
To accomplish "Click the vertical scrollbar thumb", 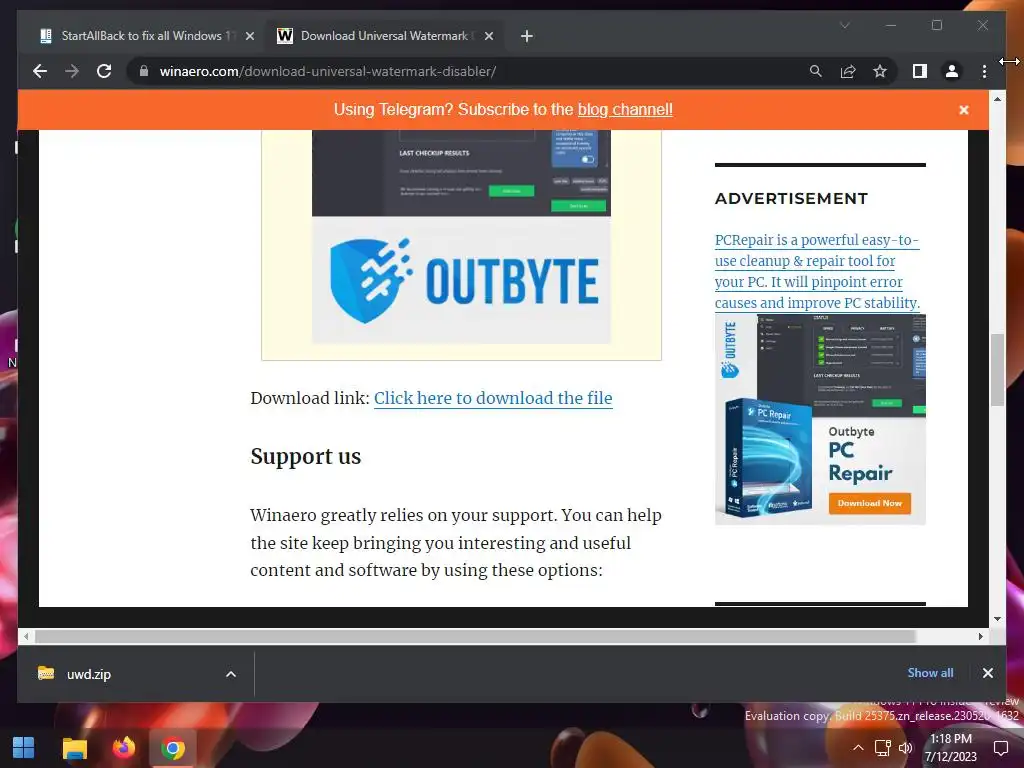I will point(997,369).
